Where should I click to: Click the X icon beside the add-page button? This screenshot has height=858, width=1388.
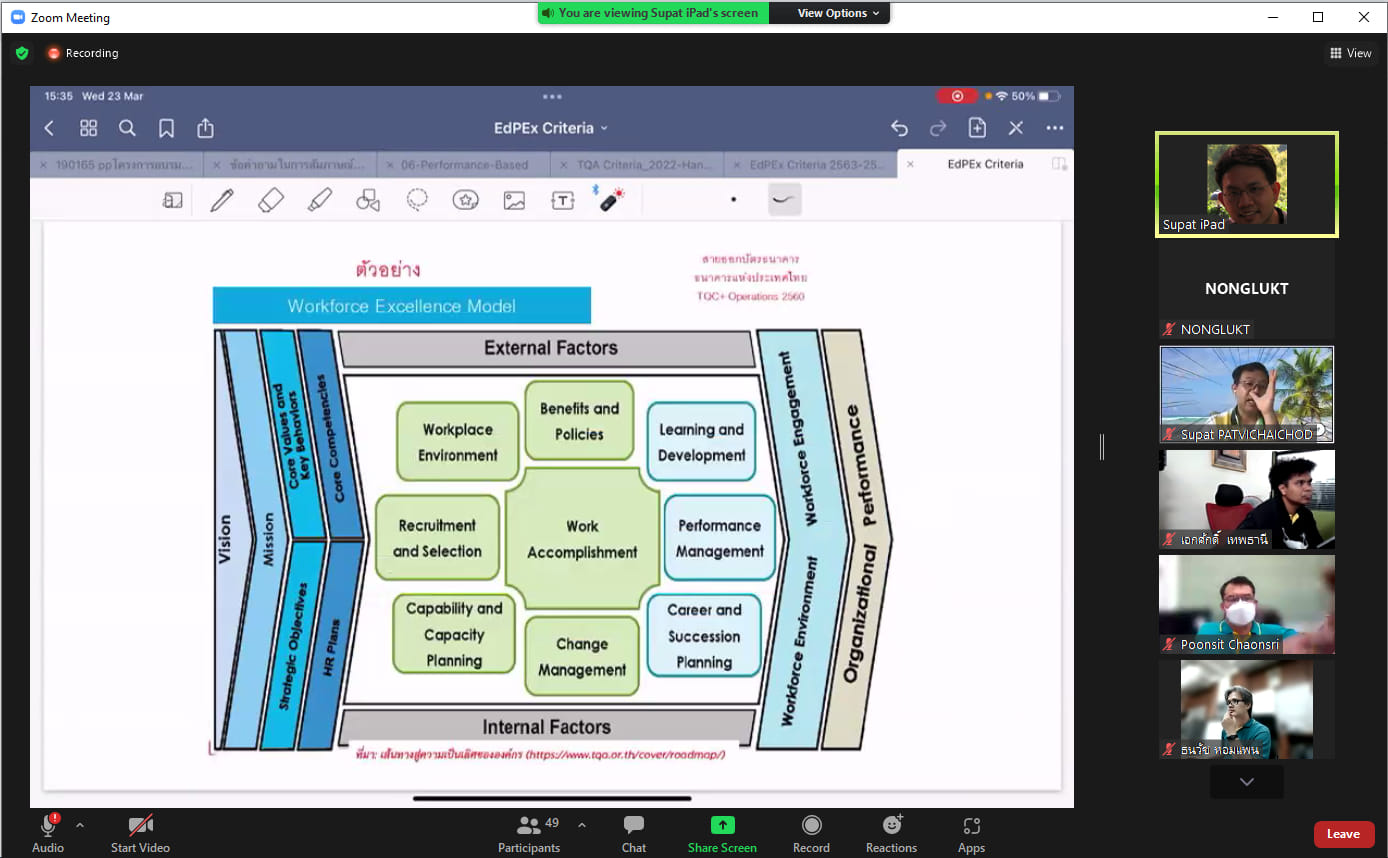(x=1016, y=128)
